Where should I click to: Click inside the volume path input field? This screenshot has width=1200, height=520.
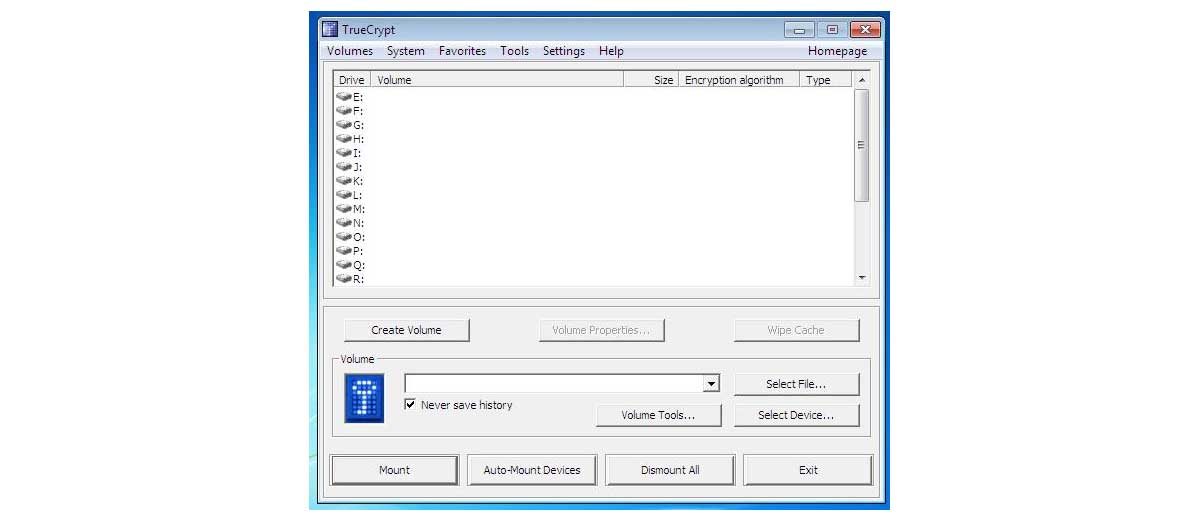click(553, 384)
